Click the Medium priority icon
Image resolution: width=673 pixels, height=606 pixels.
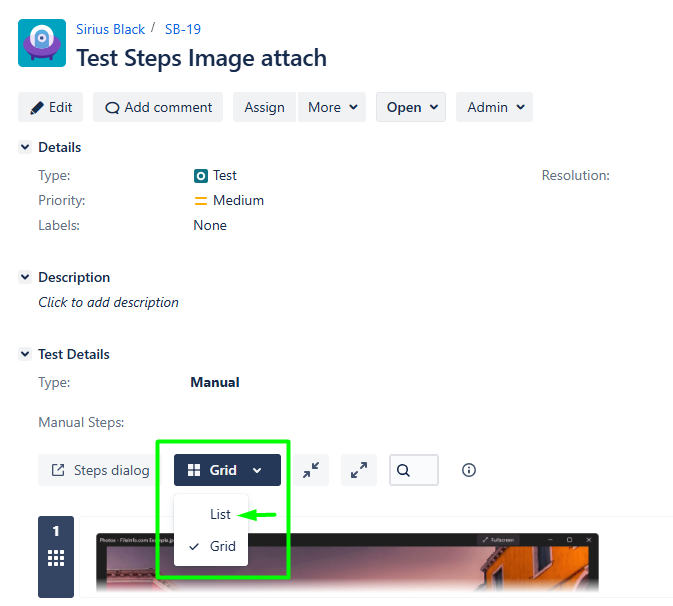click(x=201, y=201)
